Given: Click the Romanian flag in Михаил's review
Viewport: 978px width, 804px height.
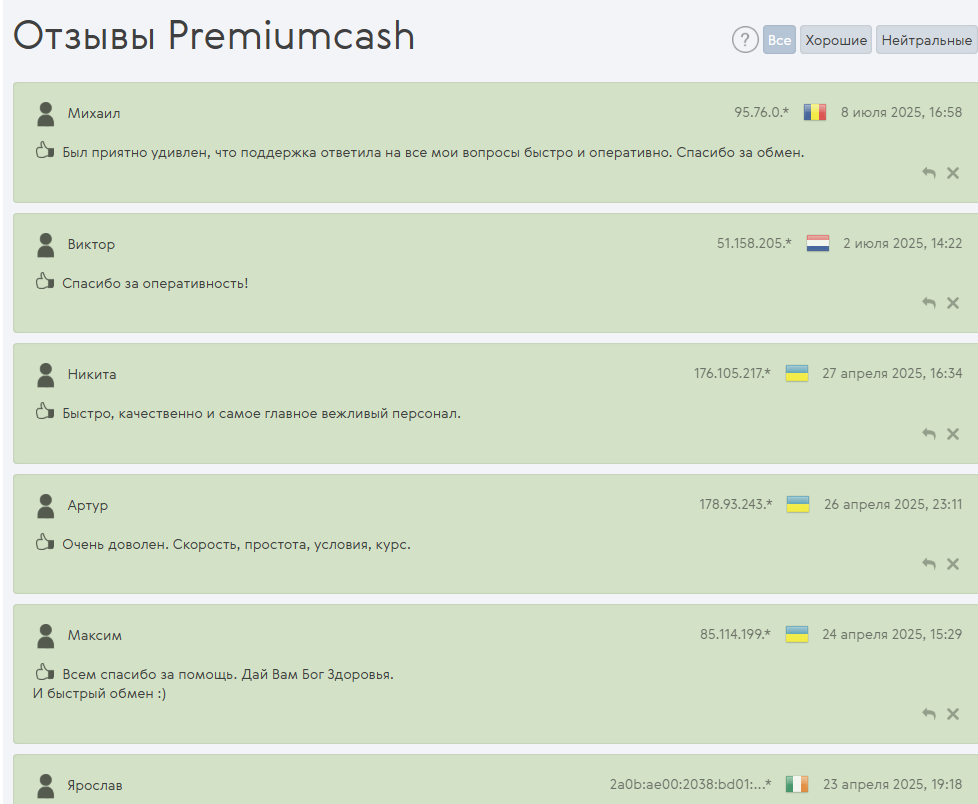Looking at the screenshot, I should coord(815,112).
